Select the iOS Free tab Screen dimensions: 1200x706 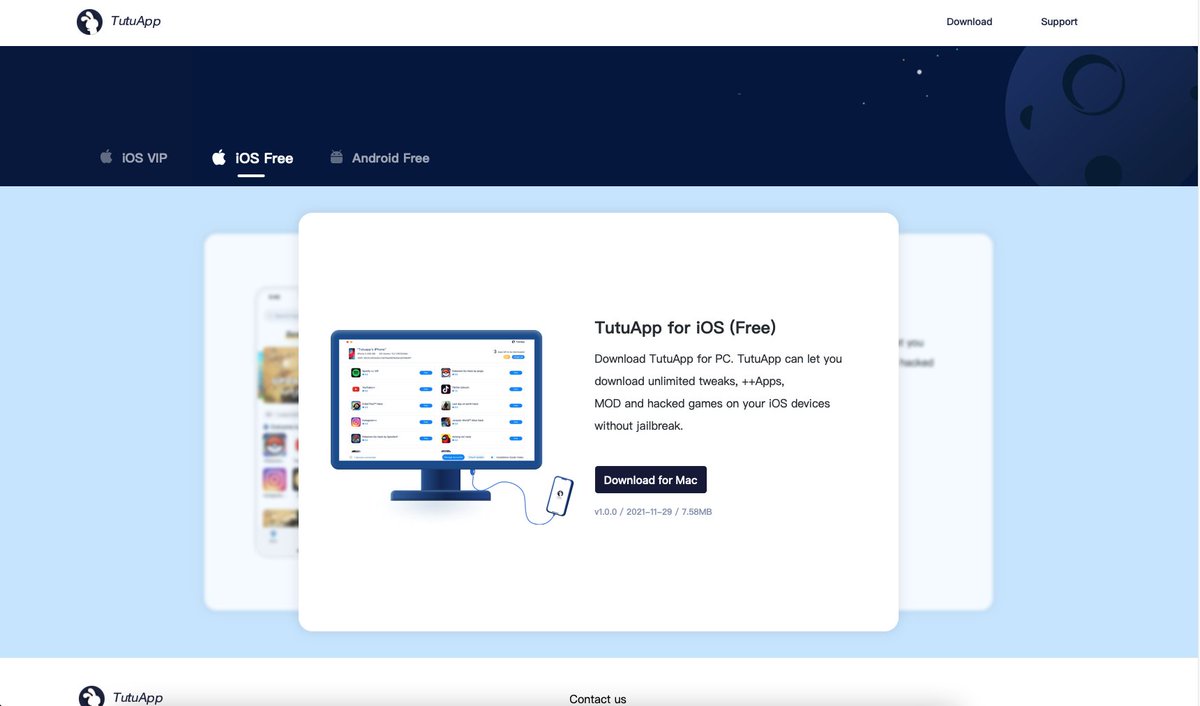coord(252,158)
